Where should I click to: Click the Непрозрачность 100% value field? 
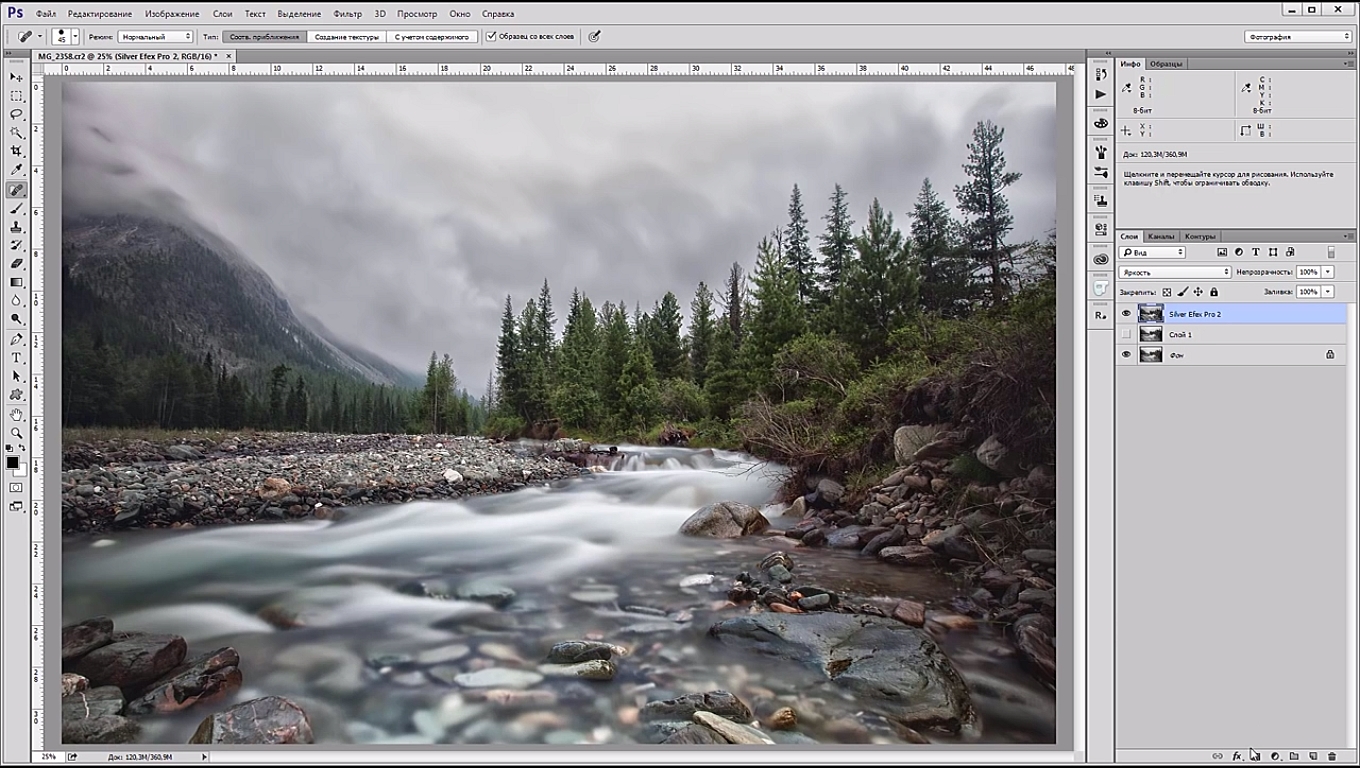coord(1308,272)
